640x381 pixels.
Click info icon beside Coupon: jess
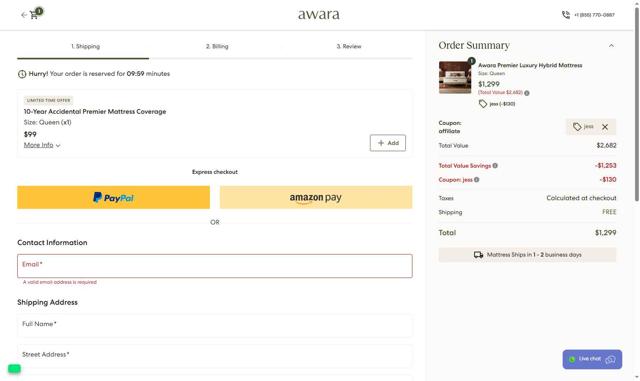click(476, 180)
